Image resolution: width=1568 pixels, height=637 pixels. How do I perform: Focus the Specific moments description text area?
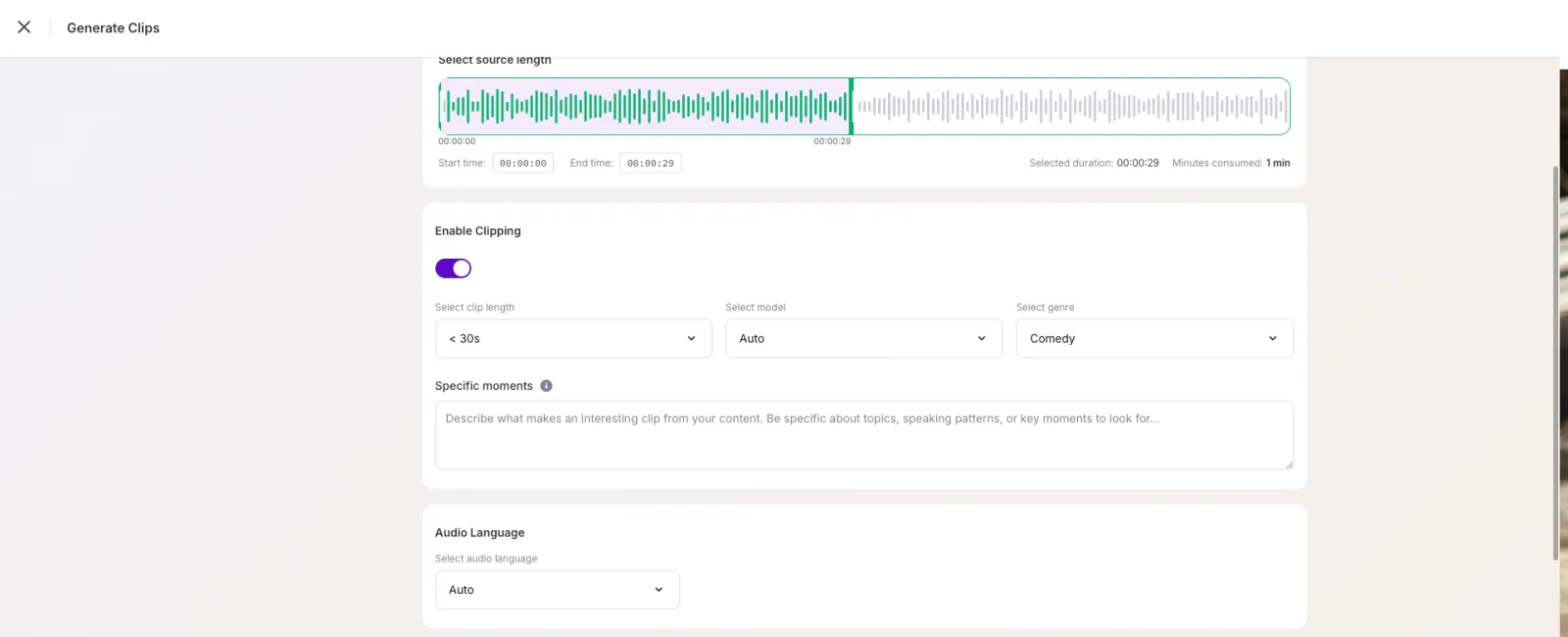(x=863, y=435)
